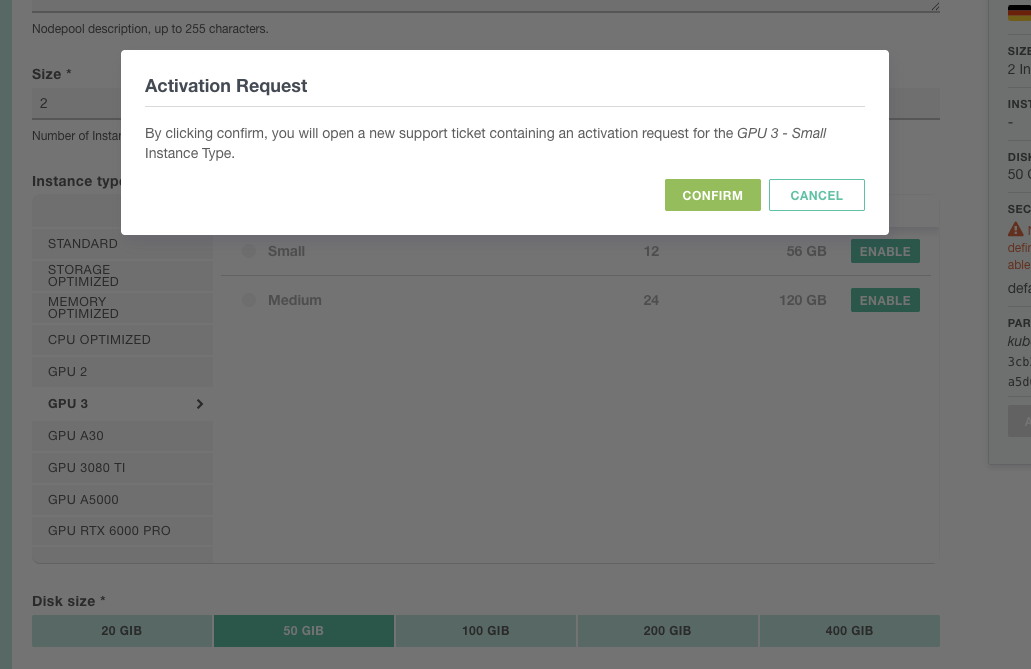Choose the 400 GIB disk size

pyautogui.click(x=849, y=630)
